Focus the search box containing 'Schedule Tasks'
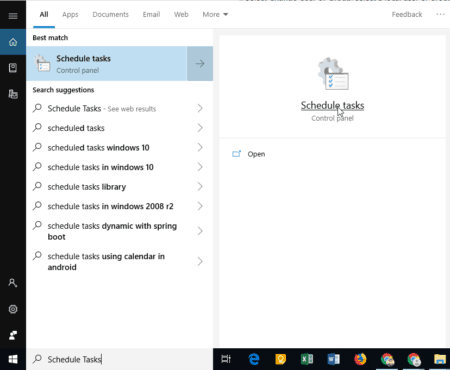Viewport: 450px width, 370px height. (120, 359)
